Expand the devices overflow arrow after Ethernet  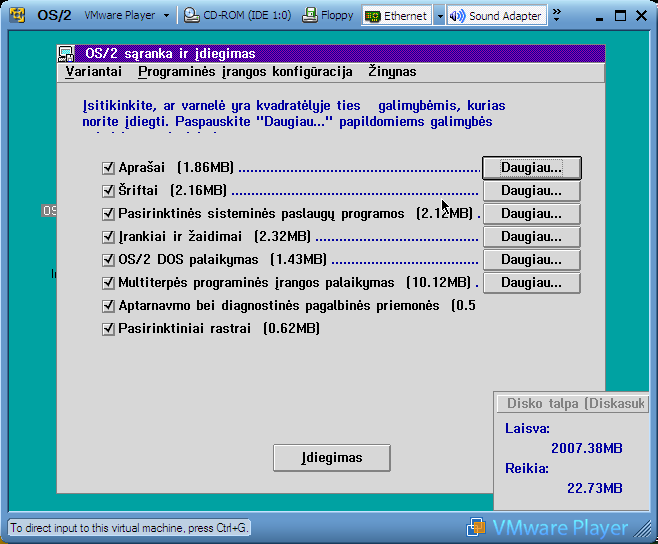tap(439, 16)
